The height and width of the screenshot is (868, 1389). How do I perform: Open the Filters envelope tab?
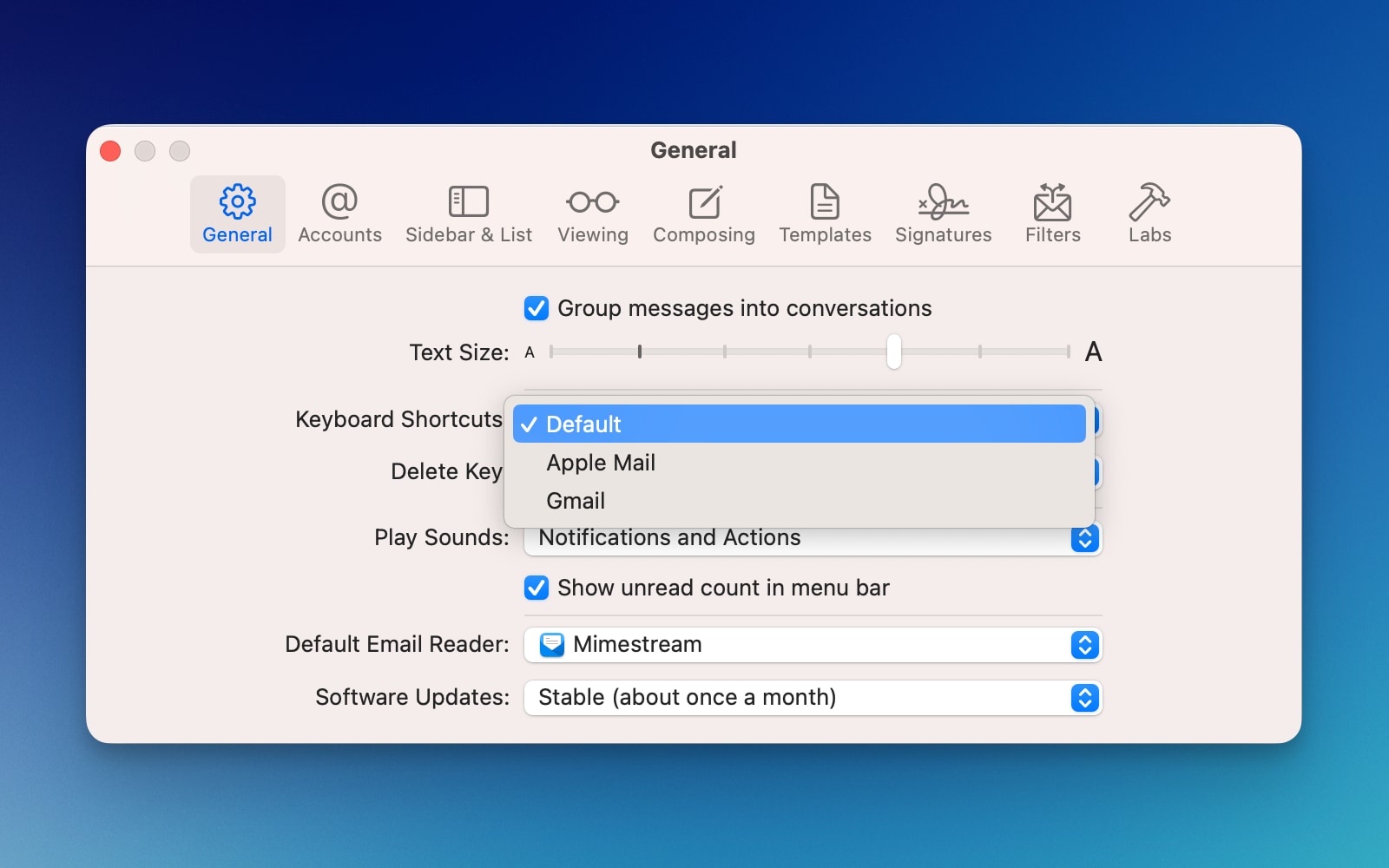click(x=1053, y=214)
